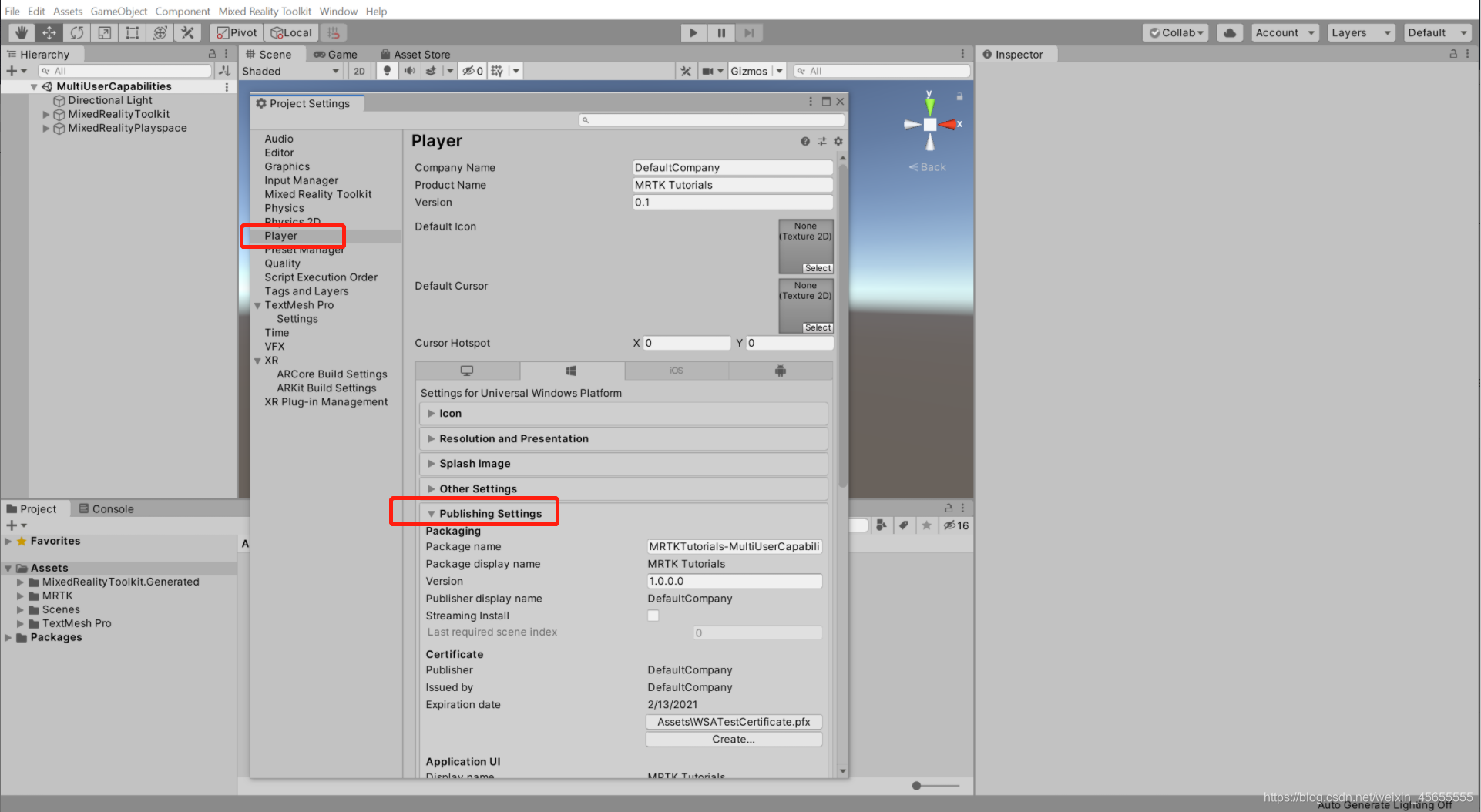The height and width of the screenshot is (812, 1481).
Task: Click the Assets\WSATestCertificate.pfx button
Action: pos(734,722)
